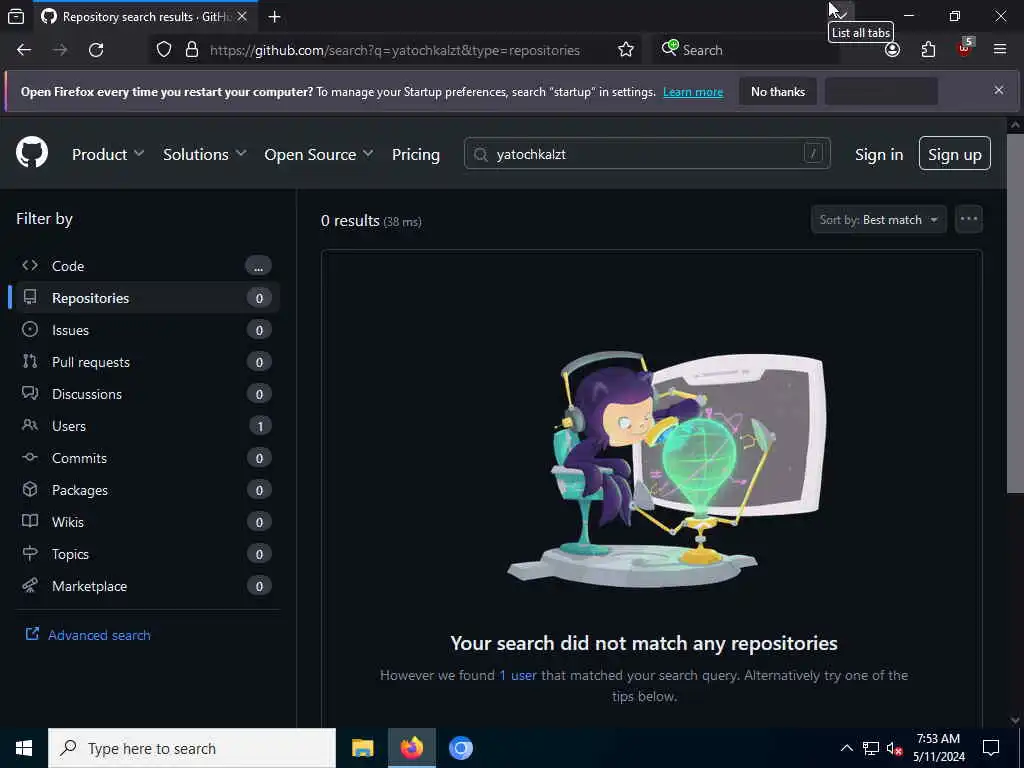Viewport: 1024px width, 768px height.
Task: Filter results by Issues
Action: pos(145,330)
